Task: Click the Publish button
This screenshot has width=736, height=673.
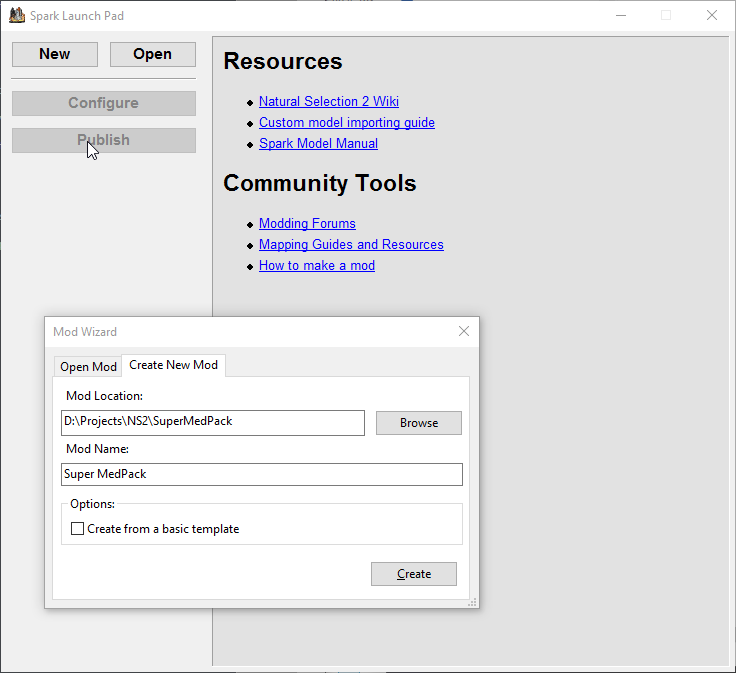Action: click(x=104, y=140)
